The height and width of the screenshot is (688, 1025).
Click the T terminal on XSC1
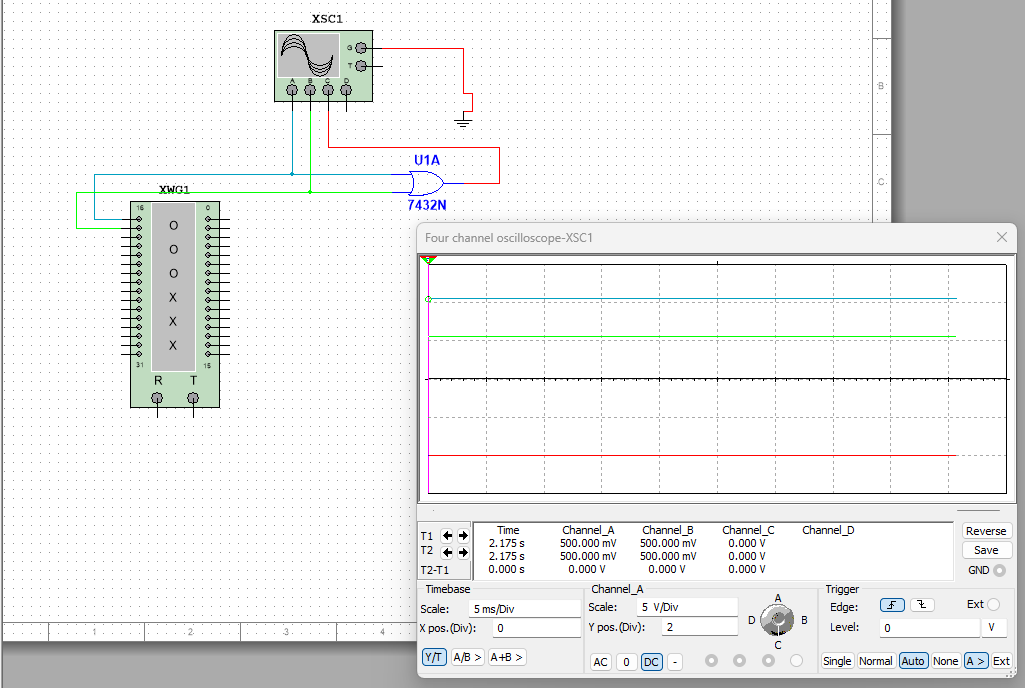pyautogui.click(x=361, y=66)
